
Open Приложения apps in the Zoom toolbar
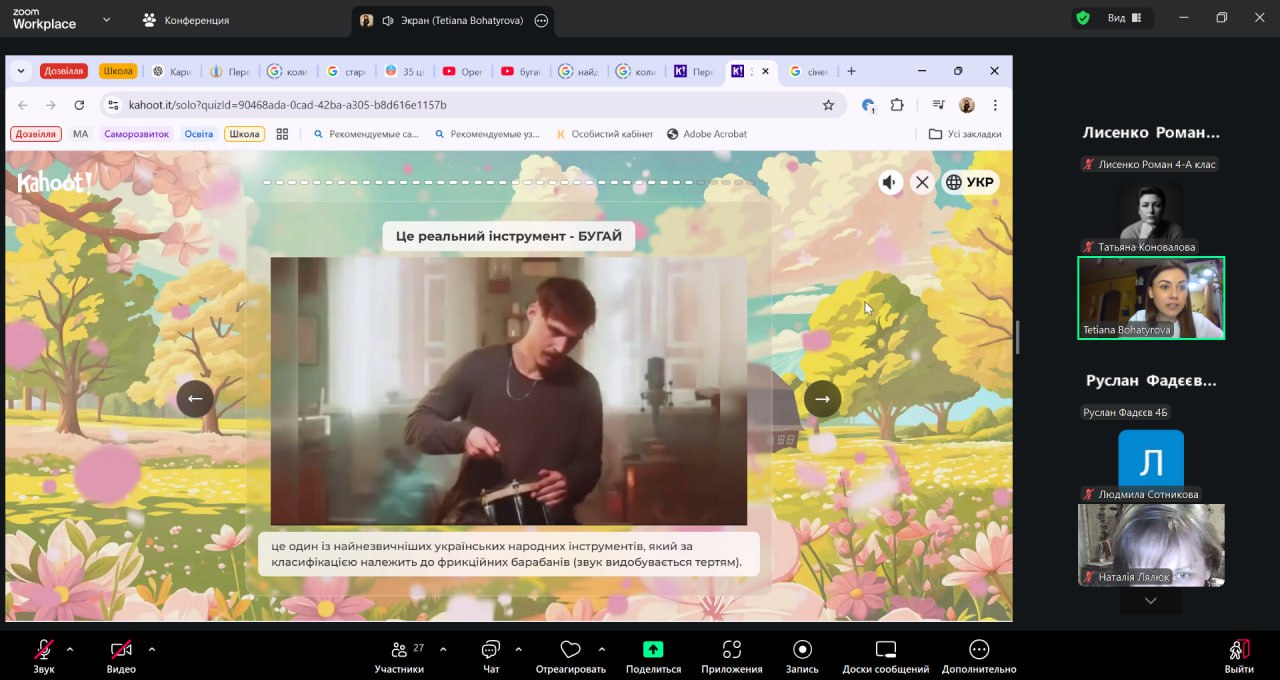731,649
